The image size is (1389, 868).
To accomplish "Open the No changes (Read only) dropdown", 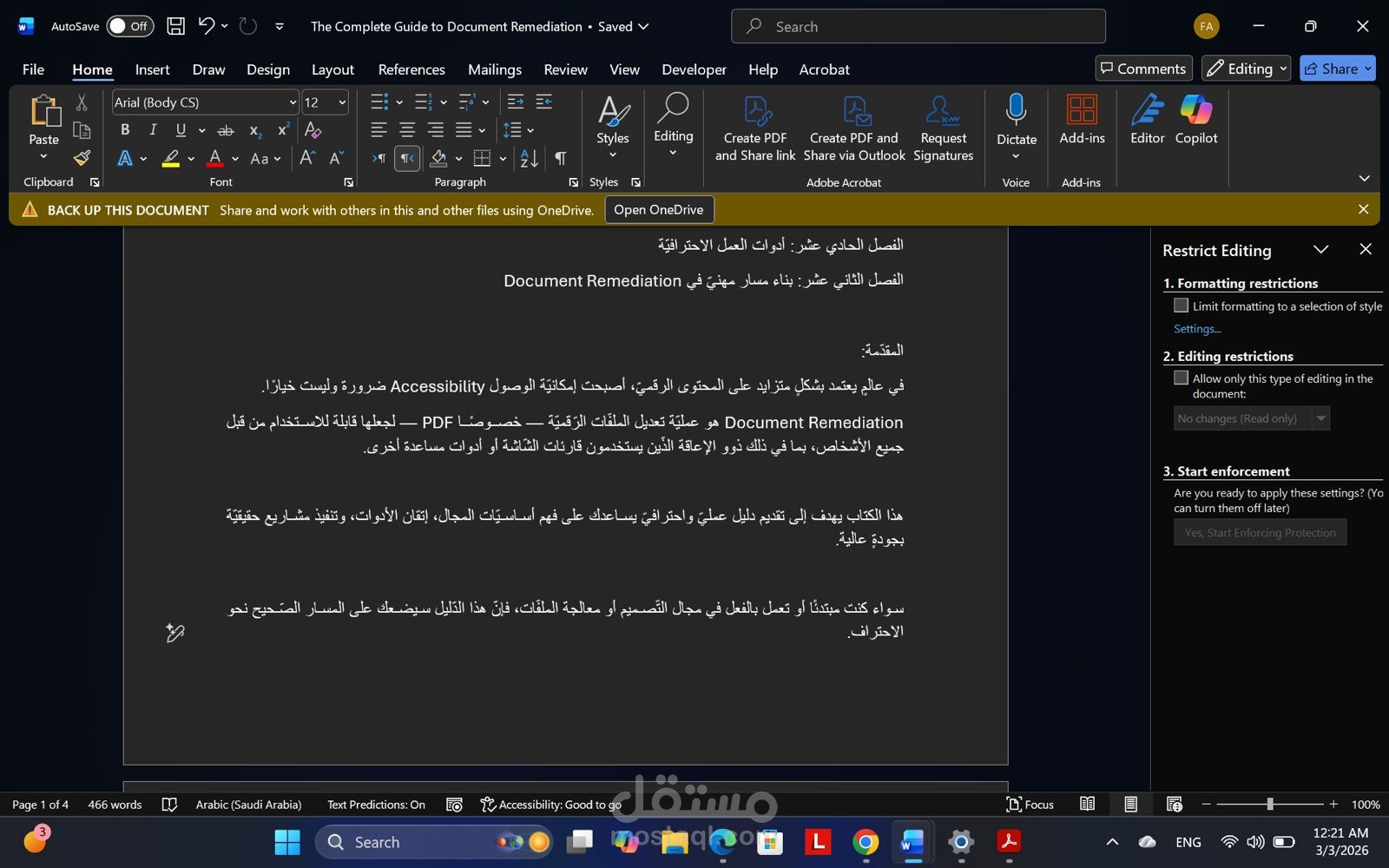I will click(x=1320, y=418).
